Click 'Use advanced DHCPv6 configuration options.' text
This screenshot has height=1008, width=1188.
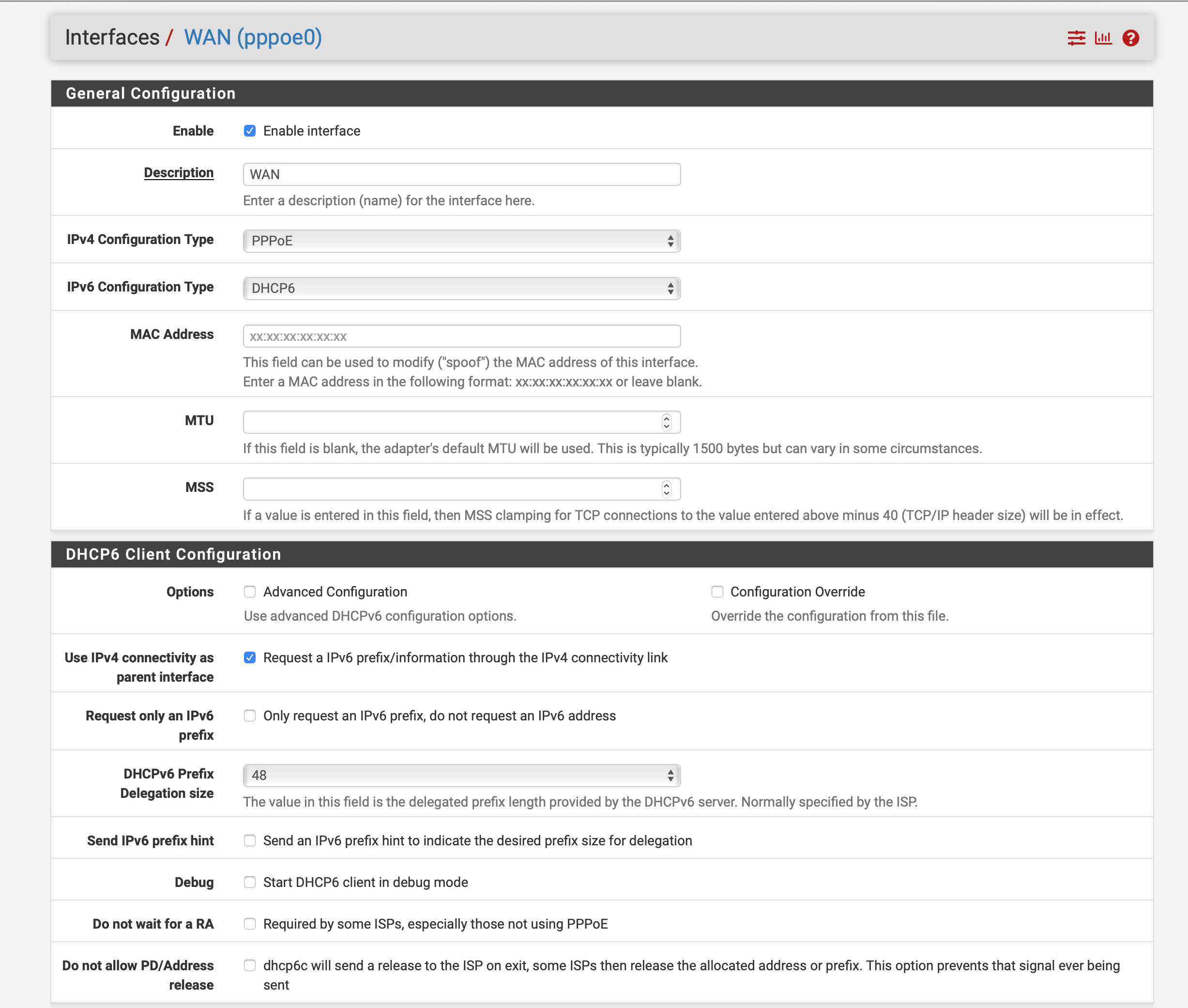(x=380, y=616)
